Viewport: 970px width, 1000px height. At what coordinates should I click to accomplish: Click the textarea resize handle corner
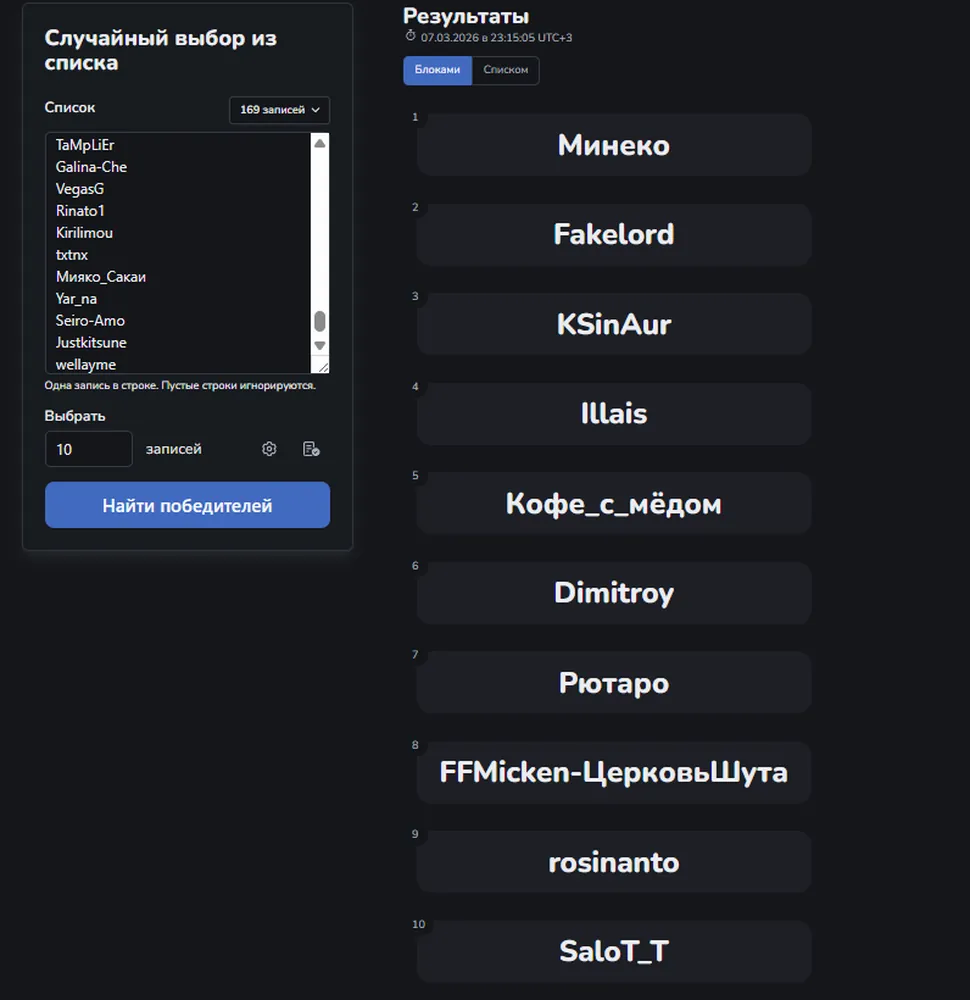coord(323,367)
